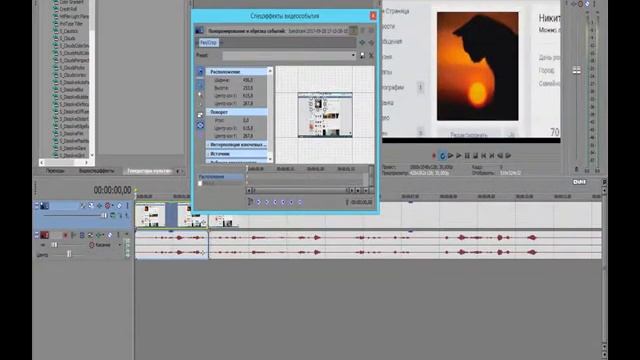Screen dimensions: 640x360
Task: Open Track FX on the video track
Action: click(x=99, y=205)
